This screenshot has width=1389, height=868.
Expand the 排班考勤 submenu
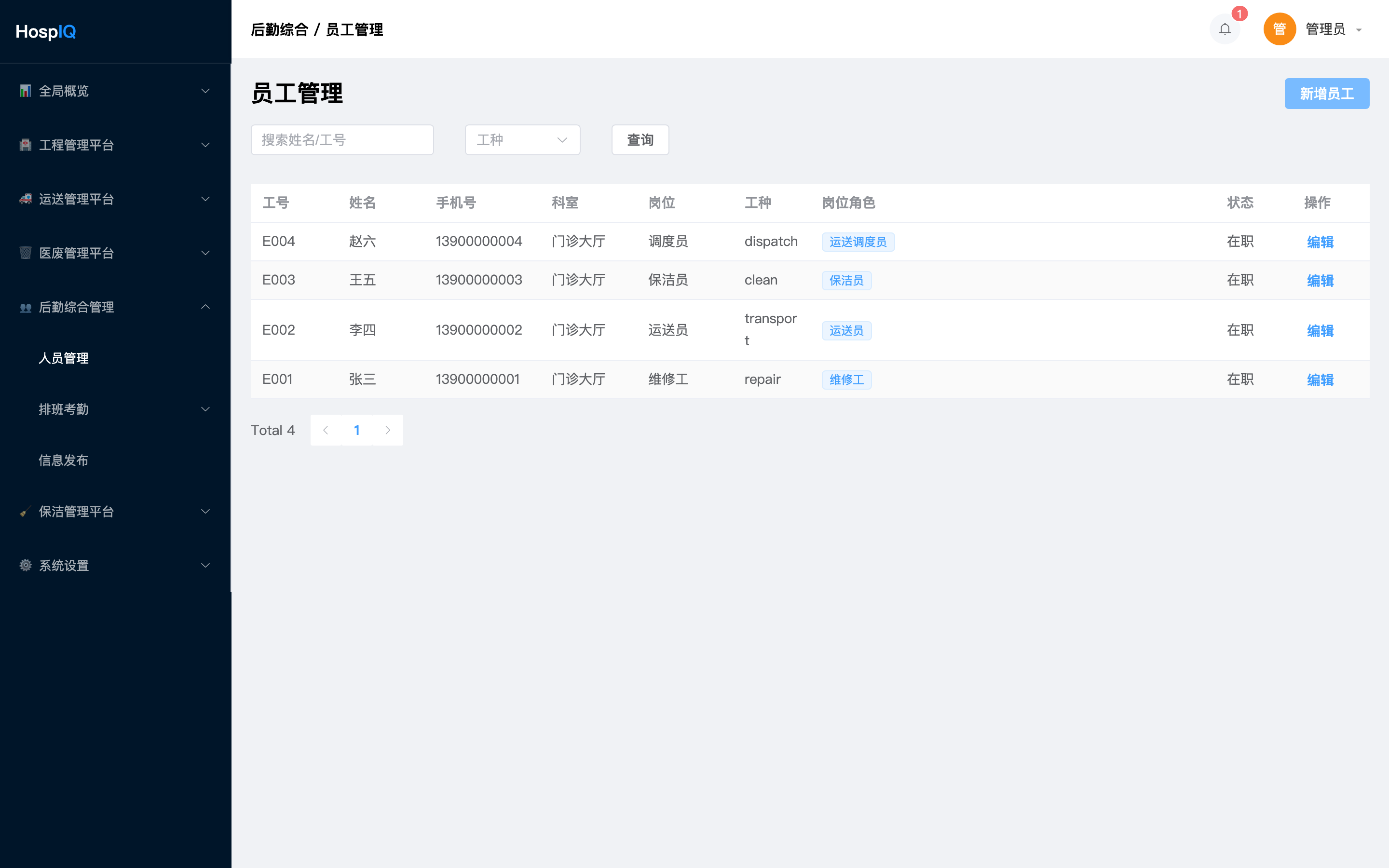coord(115,409)
